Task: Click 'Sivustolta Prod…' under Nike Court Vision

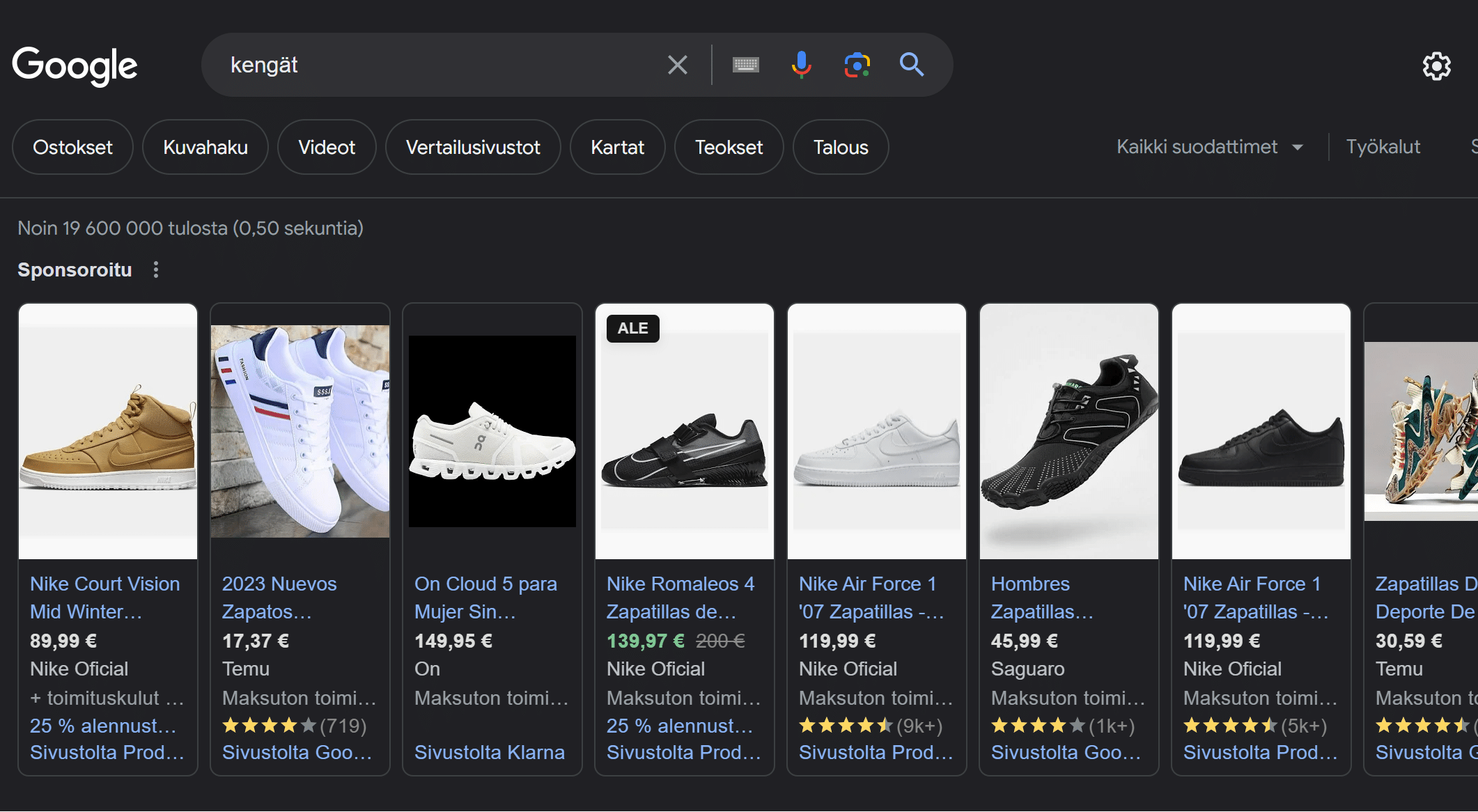Action: point(107,752)
